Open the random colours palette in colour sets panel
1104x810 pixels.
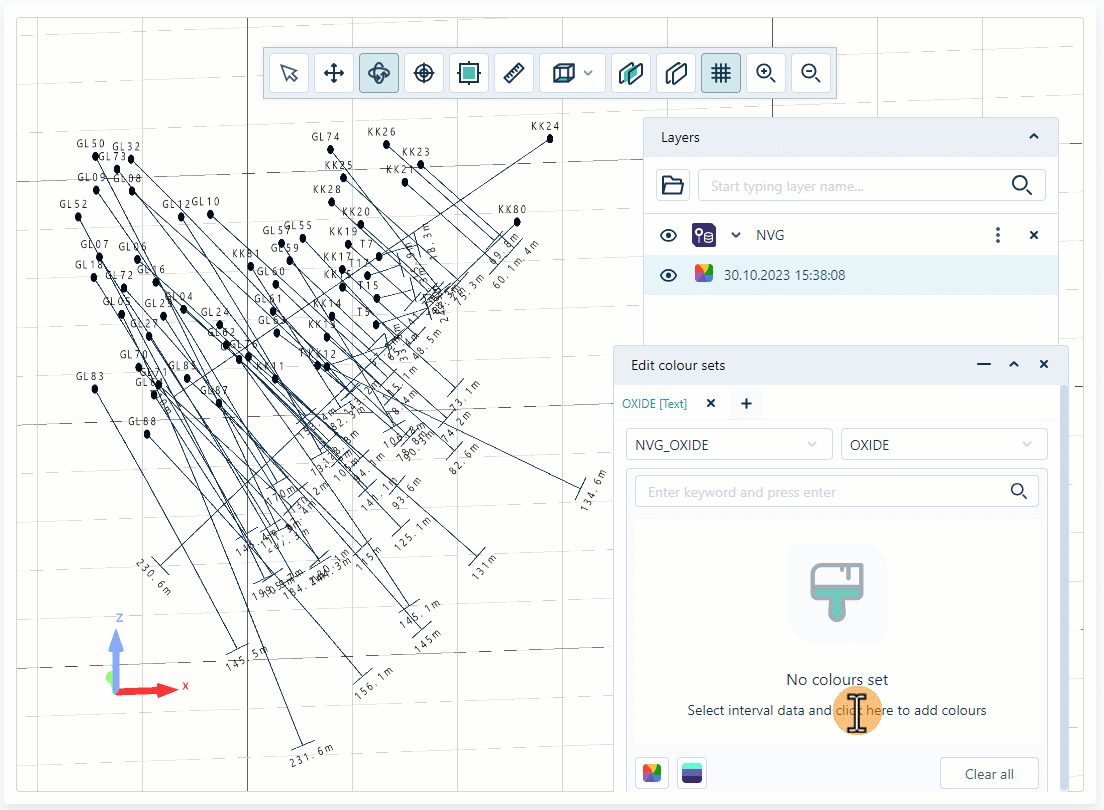(x=652, y=772)
